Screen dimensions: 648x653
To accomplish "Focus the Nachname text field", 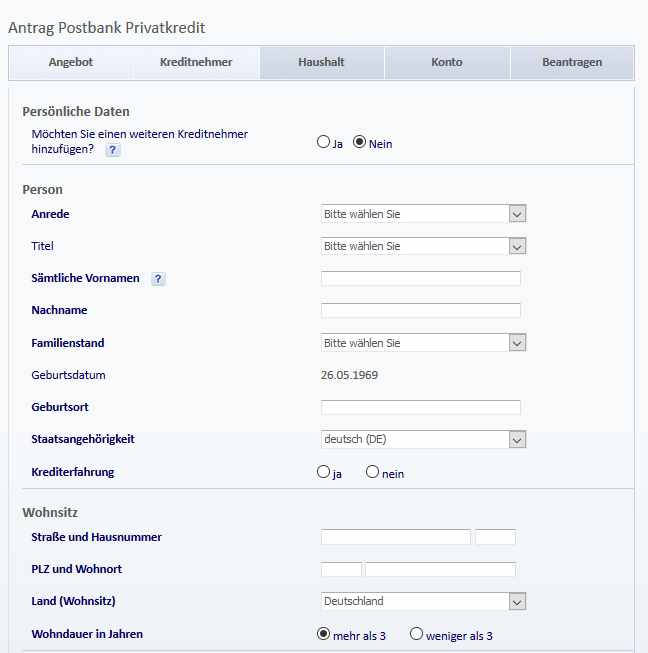I will [421, 310].
